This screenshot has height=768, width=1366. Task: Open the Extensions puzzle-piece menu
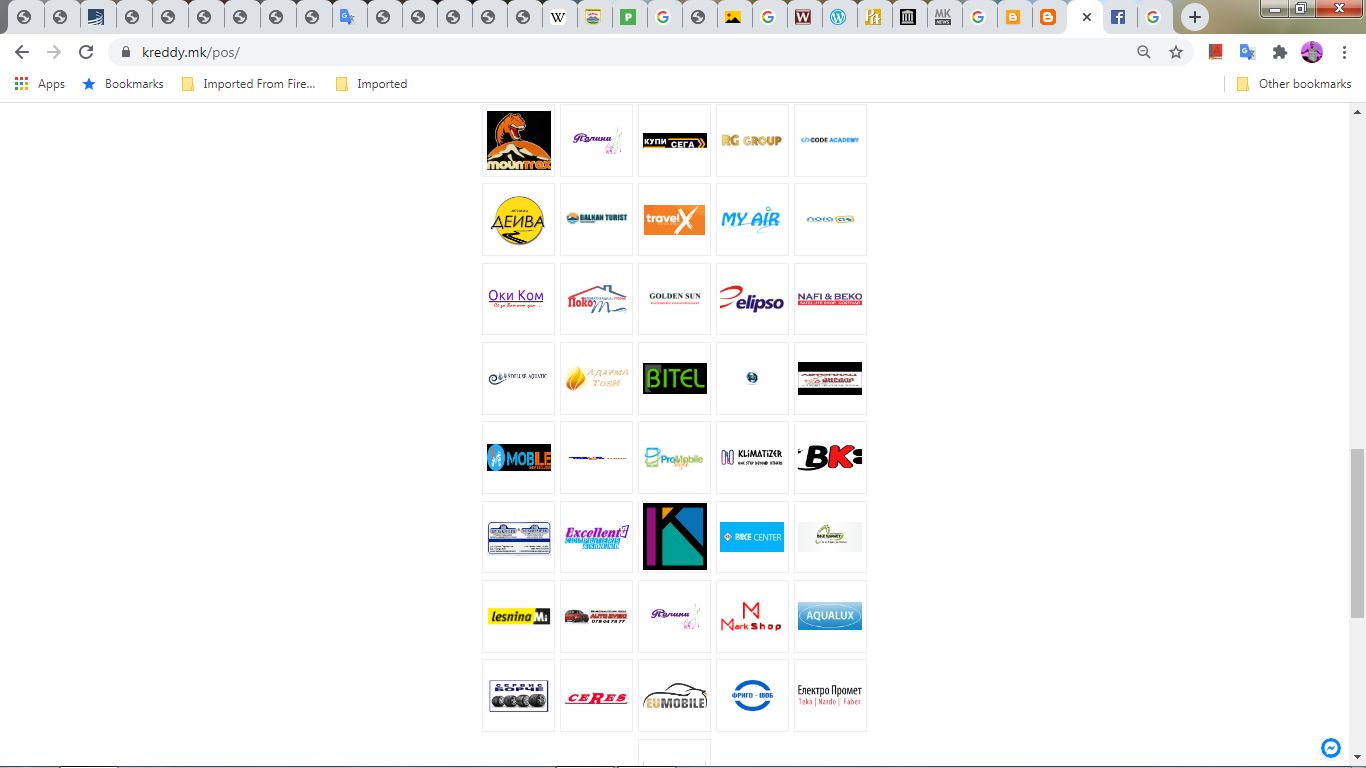[1279, 52]
